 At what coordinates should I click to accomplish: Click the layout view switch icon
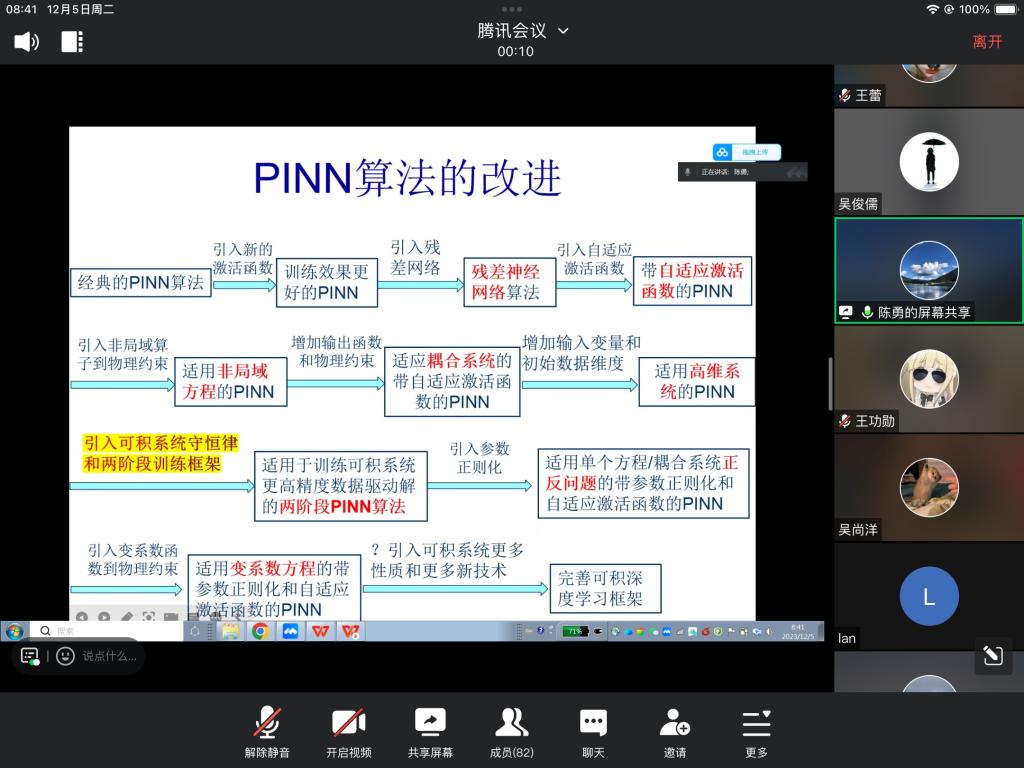[72, 41]
